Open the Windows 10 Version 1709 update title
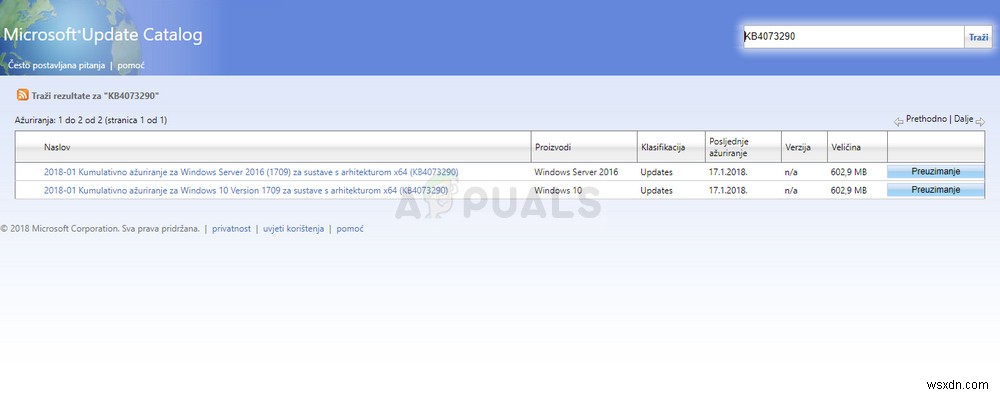This screenshot has width=1000, height=395. (246, 190)
